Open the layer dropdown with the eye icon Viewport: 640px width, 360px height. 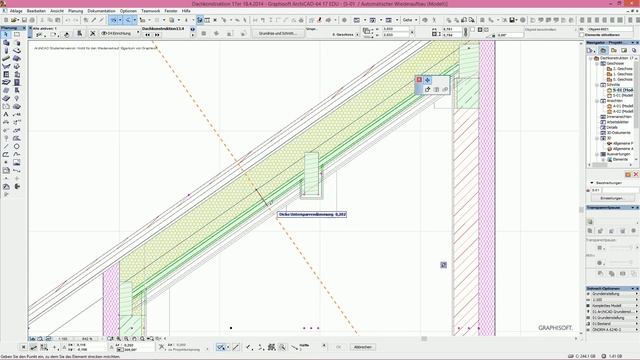[x=120, y=33]
